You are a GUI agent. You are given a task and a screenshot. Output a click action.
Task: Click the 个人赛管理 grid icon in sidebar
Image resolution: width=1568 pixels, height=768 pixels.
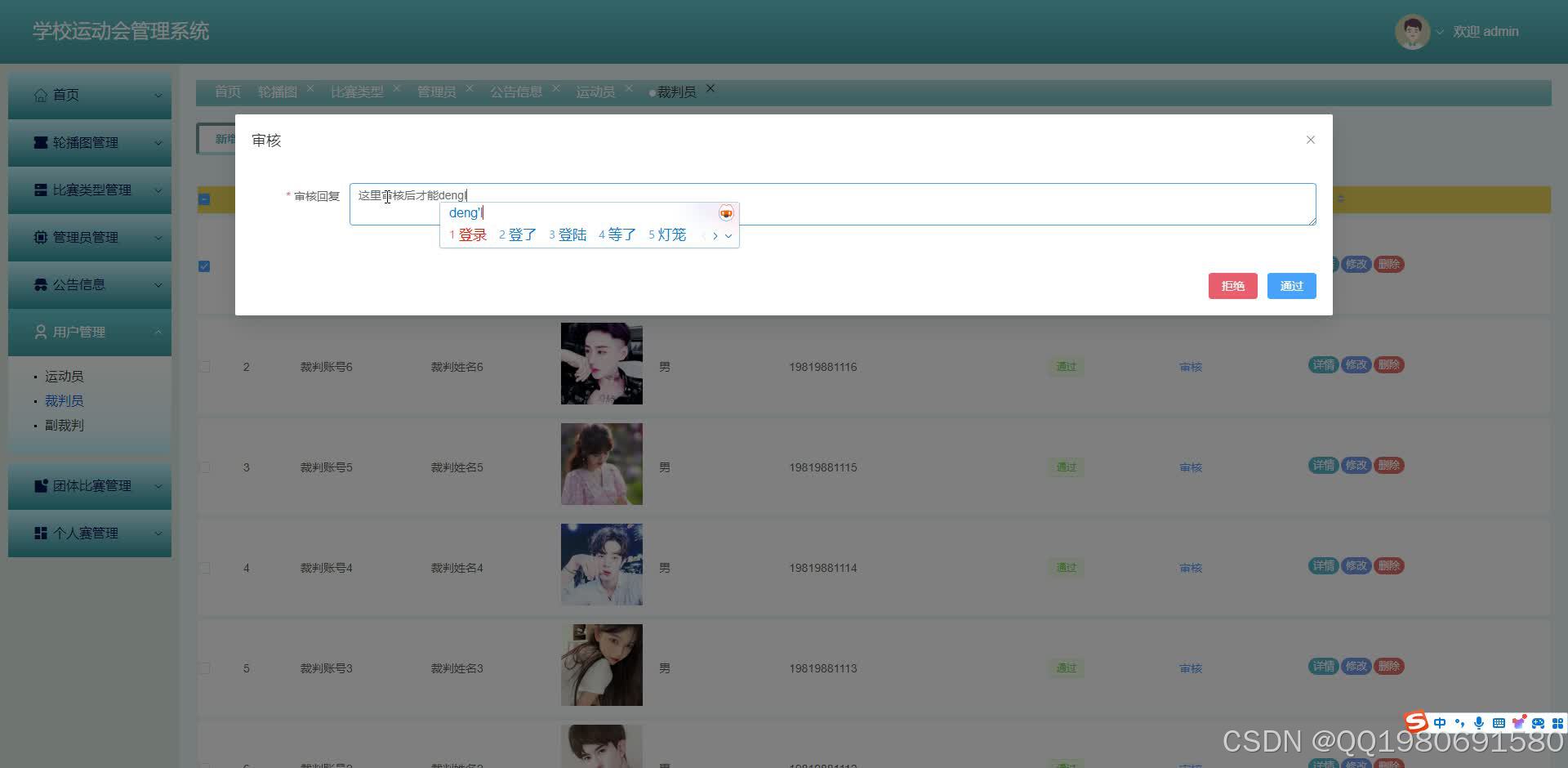pyautogui.click(x=41, y=533)
